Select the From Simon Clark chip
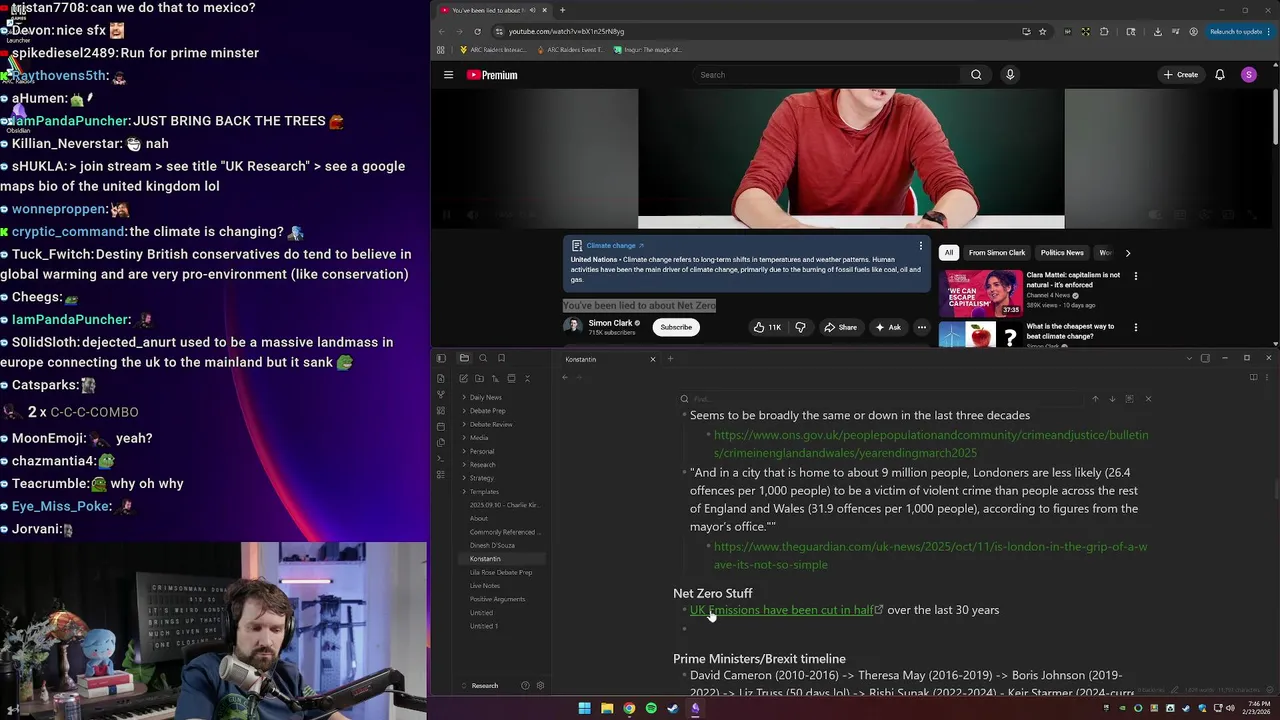The width and height of the screenshot is (1280, 720). tap(997, 253)
